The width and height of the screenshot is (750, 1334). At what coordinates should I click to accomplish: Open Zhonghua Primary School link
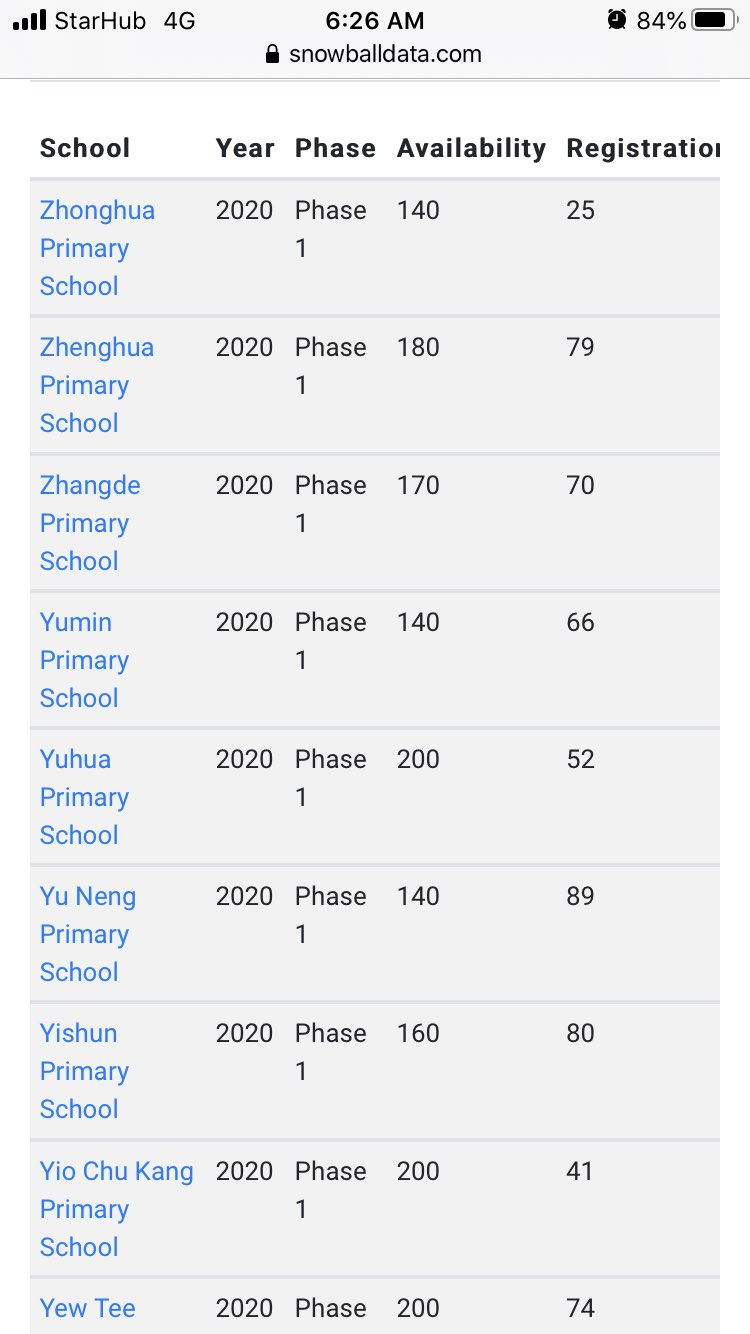click(x=97, y=248)
